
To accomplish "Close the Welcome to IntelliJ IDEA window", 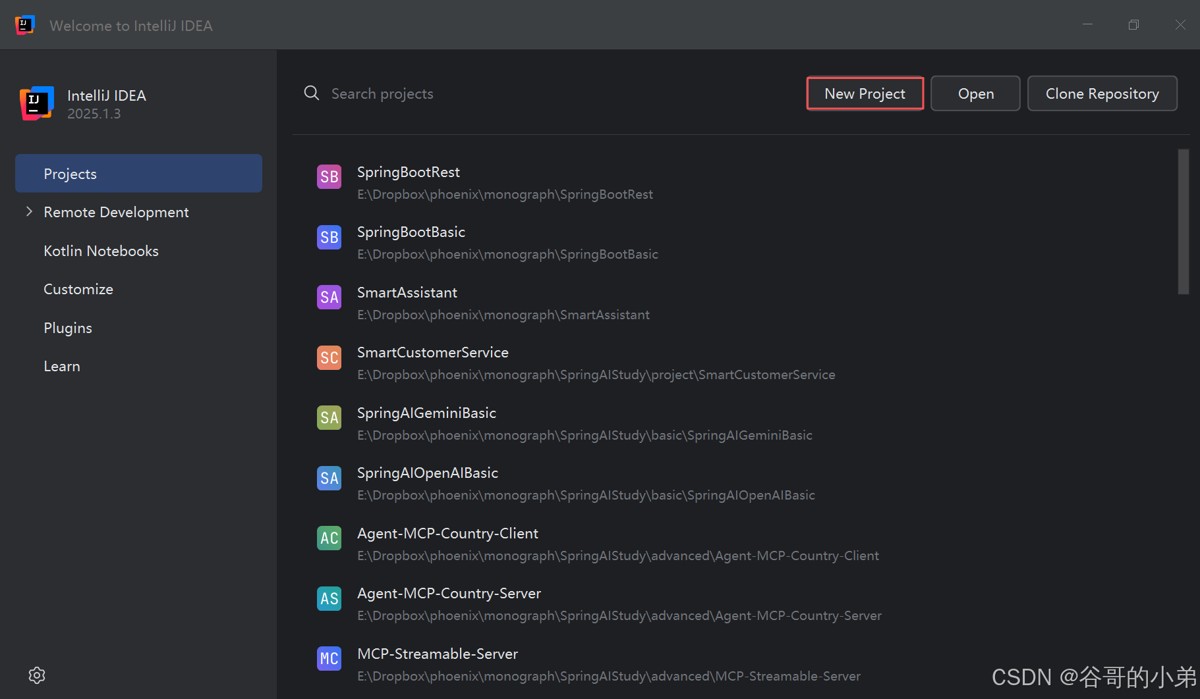I will coord(1180,25).
